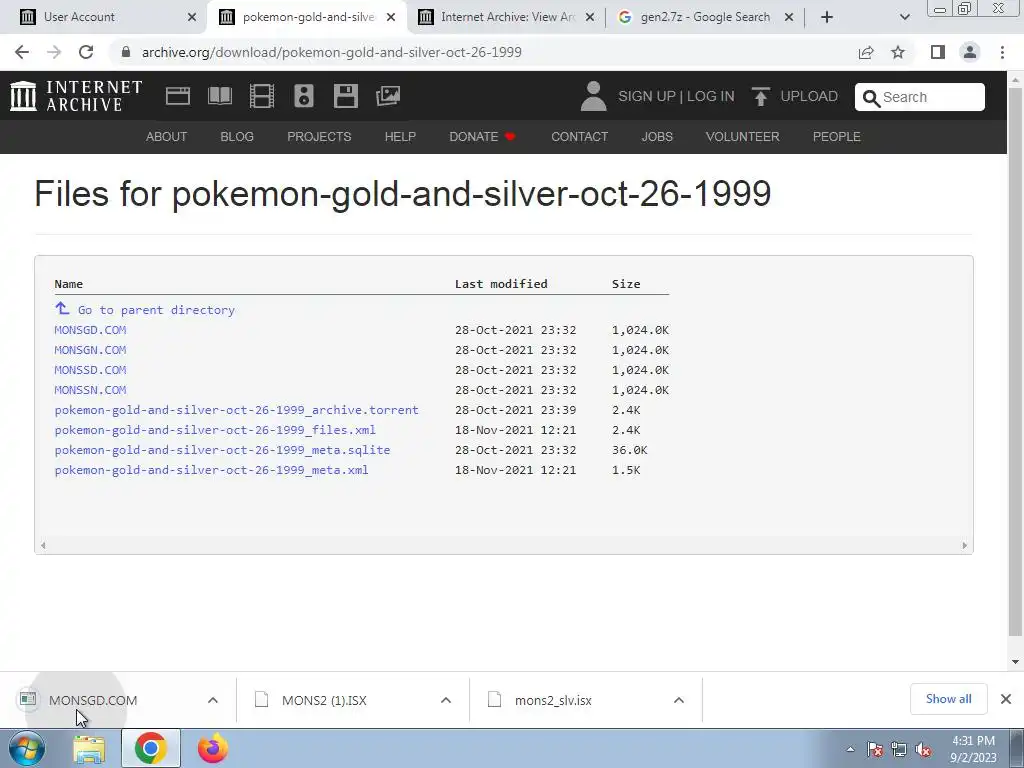Expand options for MONSGD.COM download
This screenshot has width=1024, height=768.
coord(213,700)
